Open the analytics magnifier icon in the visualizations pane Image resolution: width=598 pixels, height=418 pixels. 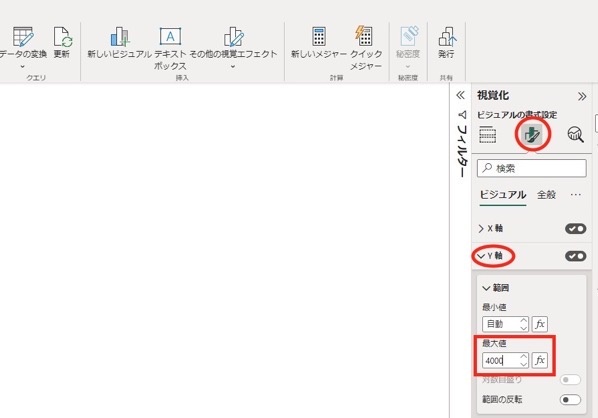pyautogui.click(x=575, y=134)
